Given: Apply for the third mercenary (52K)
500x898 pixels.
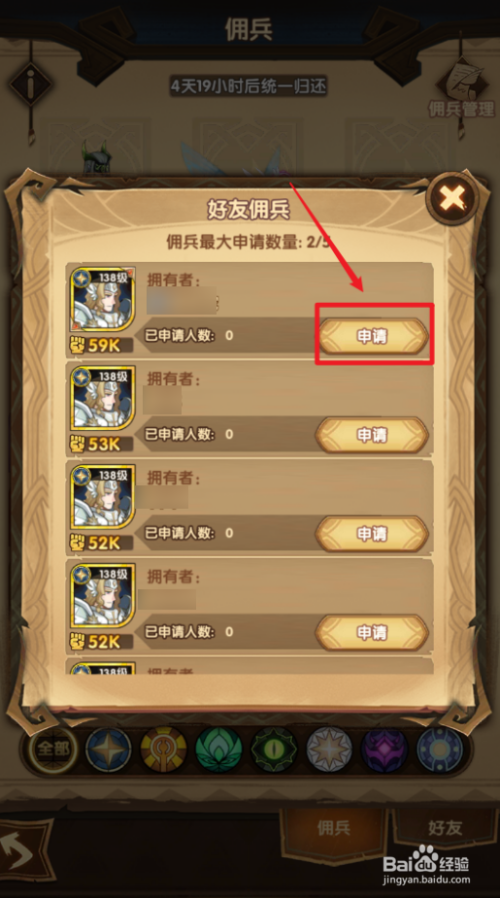Looking at the screenshot, I should [x=373, y=534].
